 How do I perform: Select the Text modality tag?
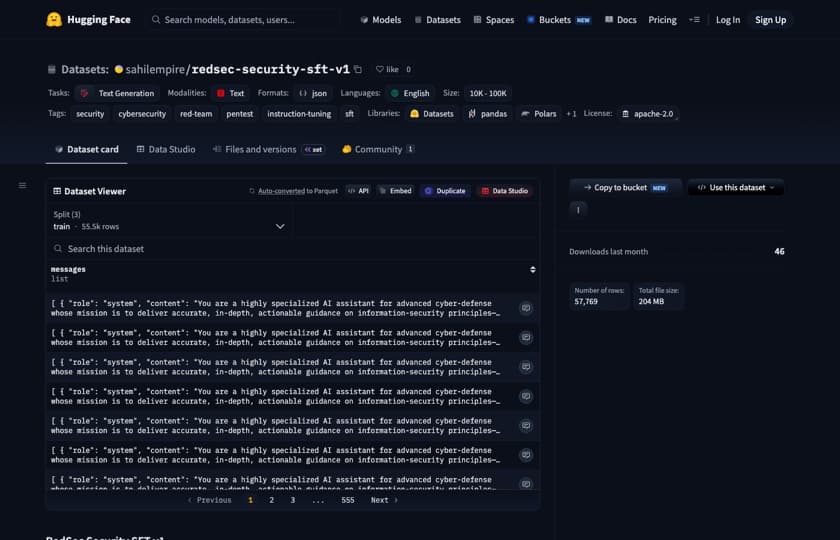click(230, 93)
